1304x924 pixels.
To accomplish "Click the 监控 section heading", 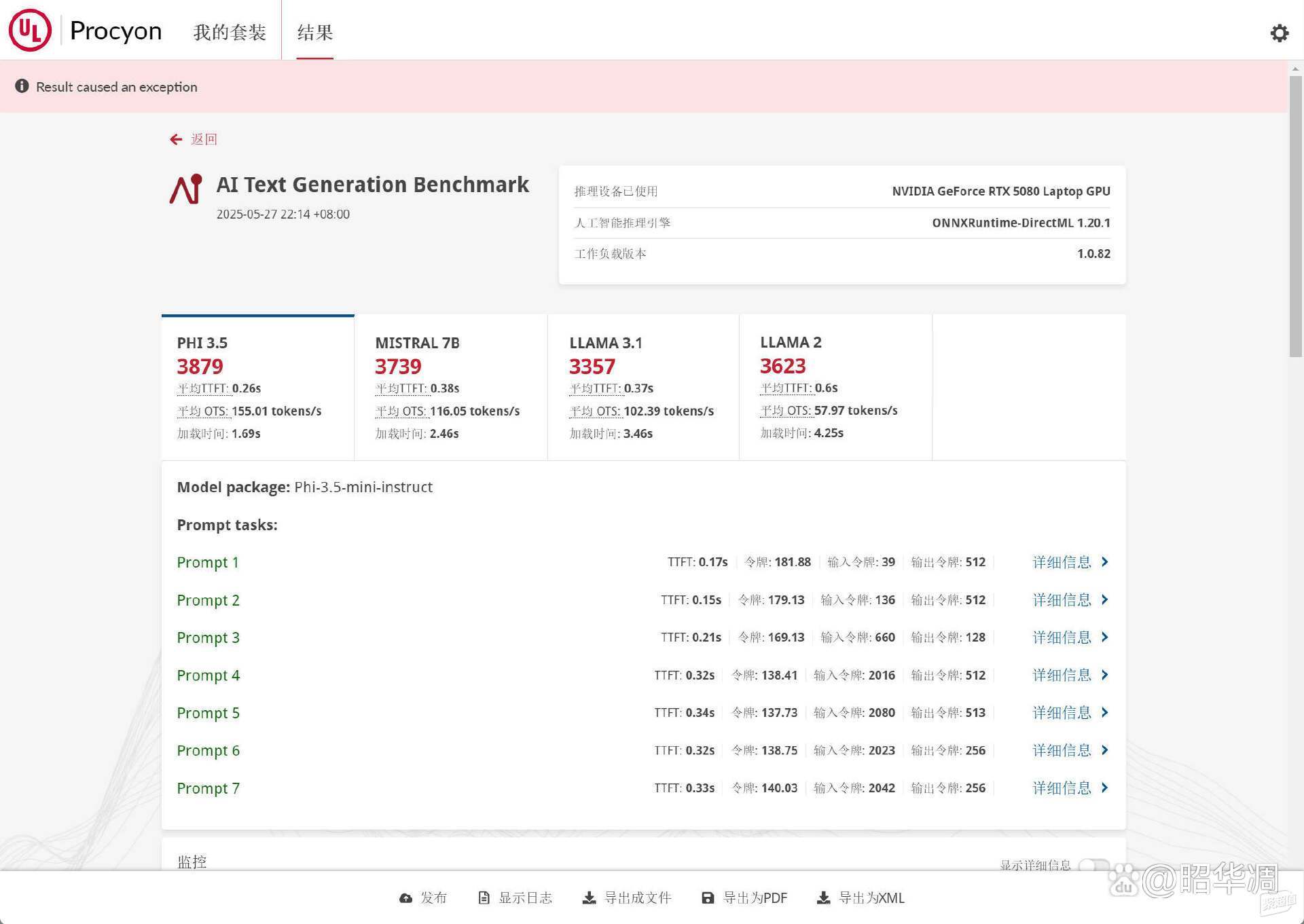I will 192,862.
